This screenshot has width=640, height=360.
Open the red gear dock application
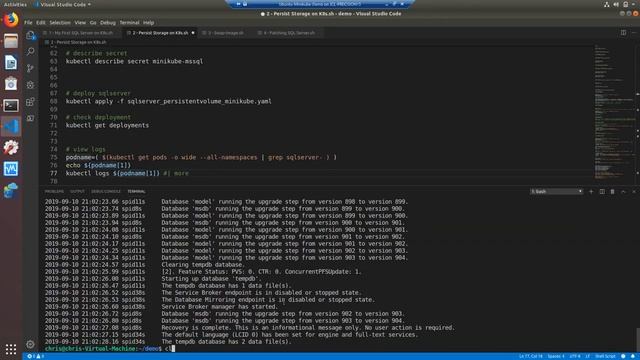point(11,147)
